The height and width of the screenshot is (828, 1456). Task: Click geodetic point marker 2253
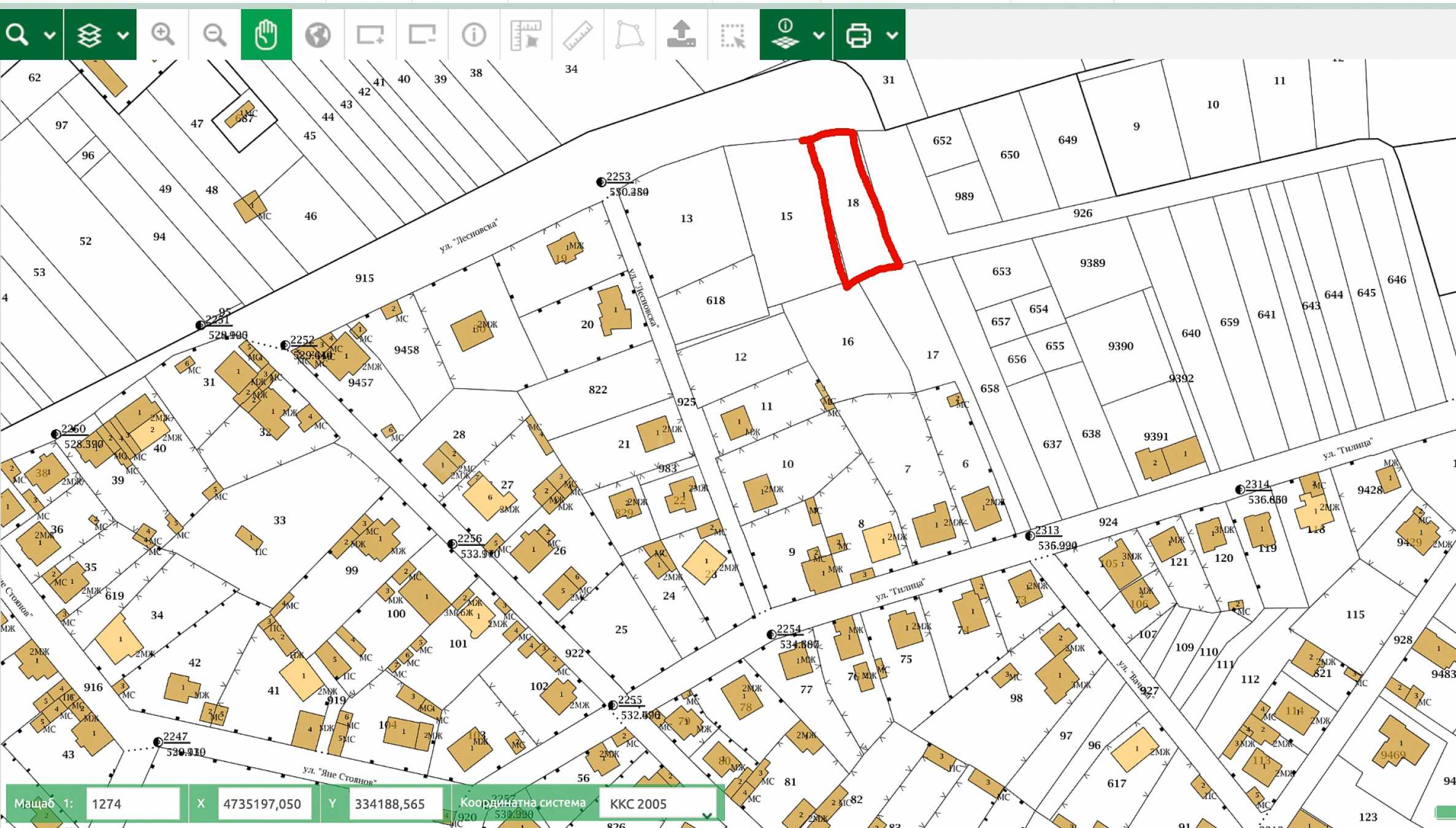coord(601,182)
